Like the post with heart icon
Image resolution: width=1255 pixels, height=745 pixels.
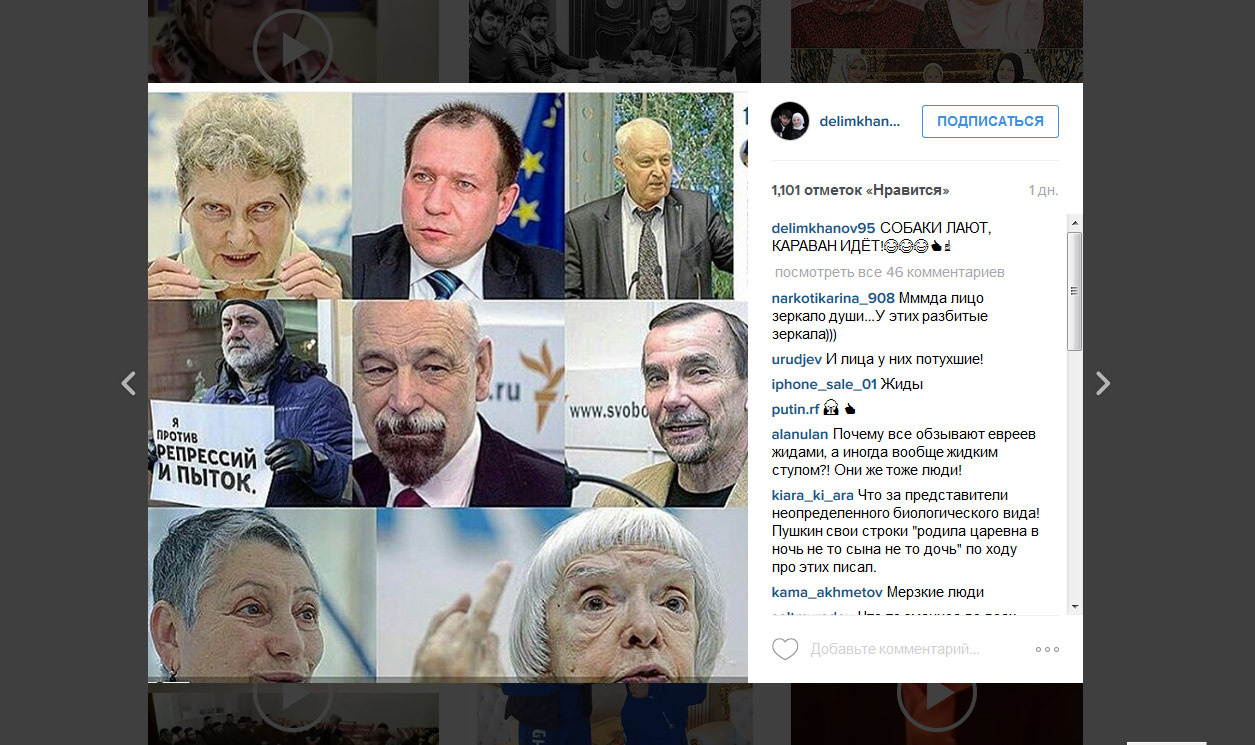click(x=785, y=649)
